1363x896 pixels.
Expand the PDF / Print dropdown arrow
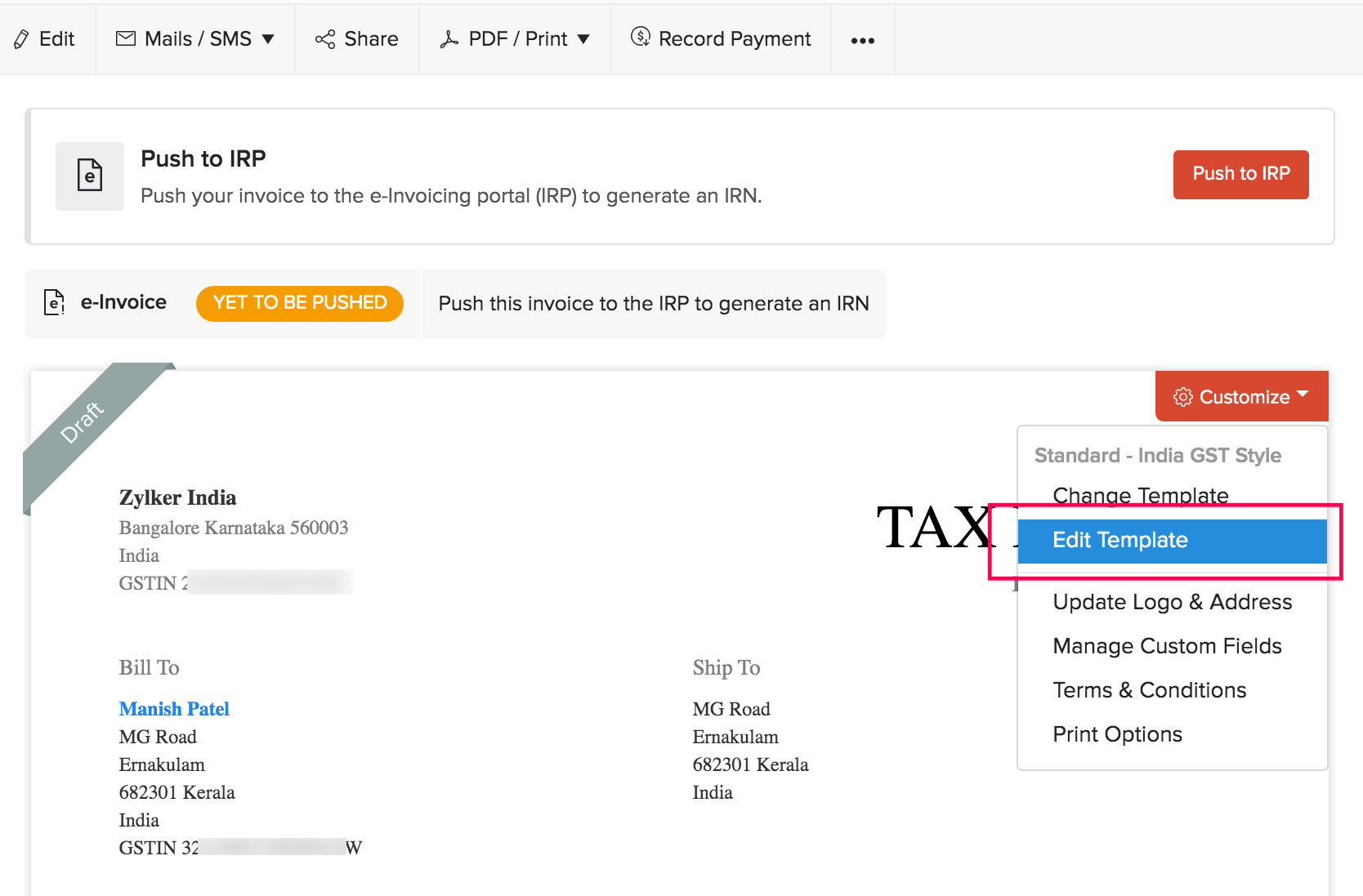pyautogui.click(x=583, y=39)
